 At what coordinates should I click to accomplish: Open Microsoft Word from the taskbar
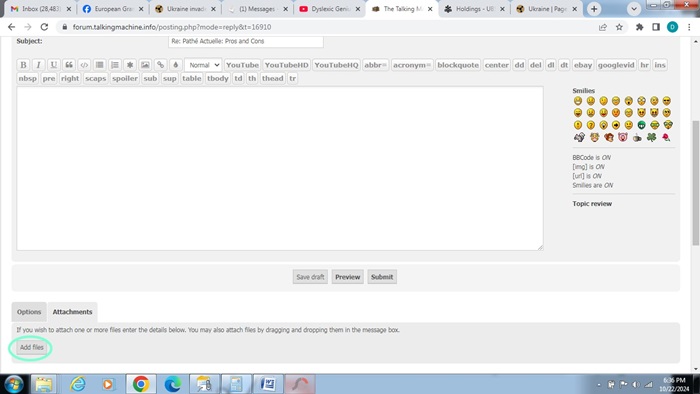[268, 384]
